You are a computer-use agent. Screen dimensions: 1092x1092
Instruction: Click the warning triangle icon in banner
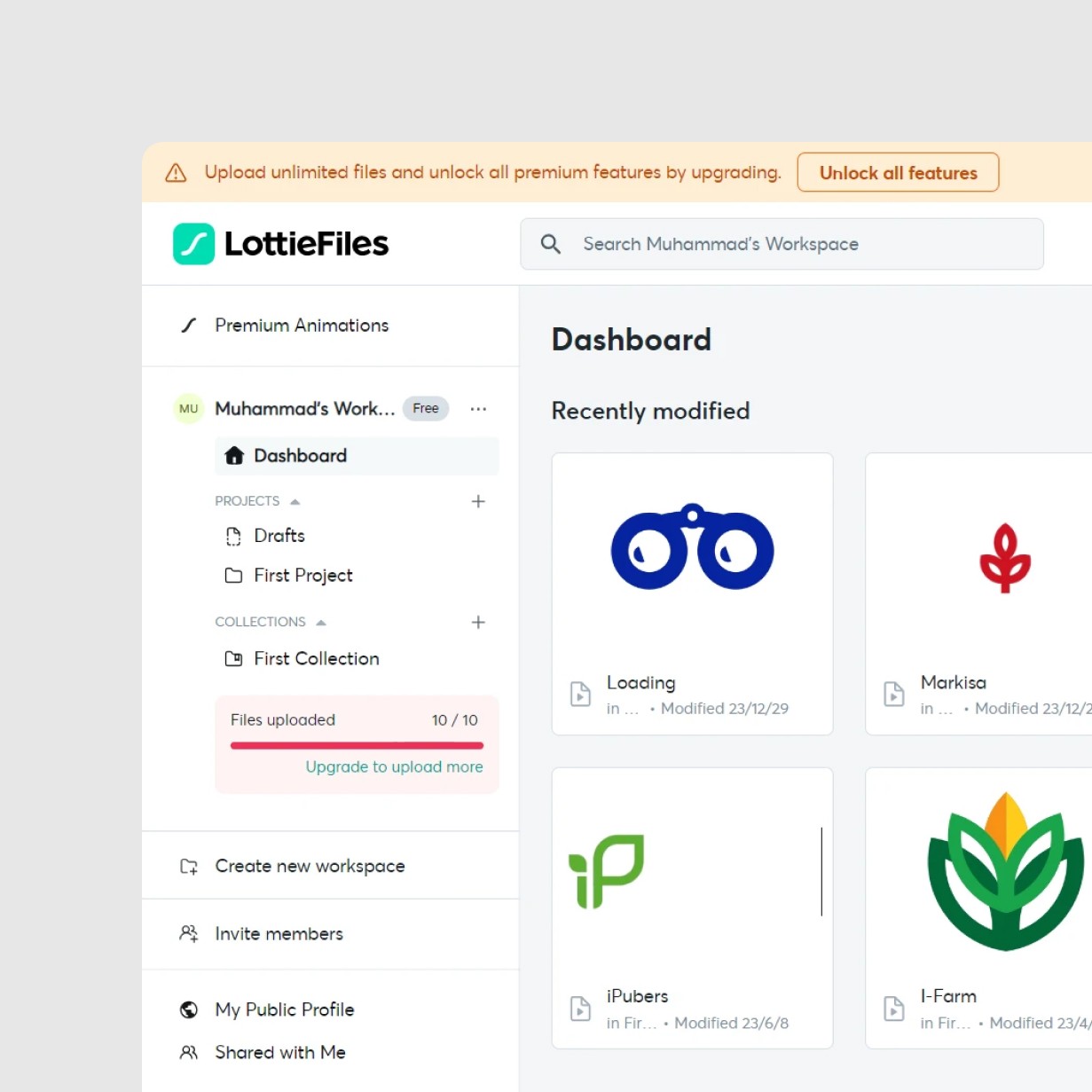pos(177,173)
